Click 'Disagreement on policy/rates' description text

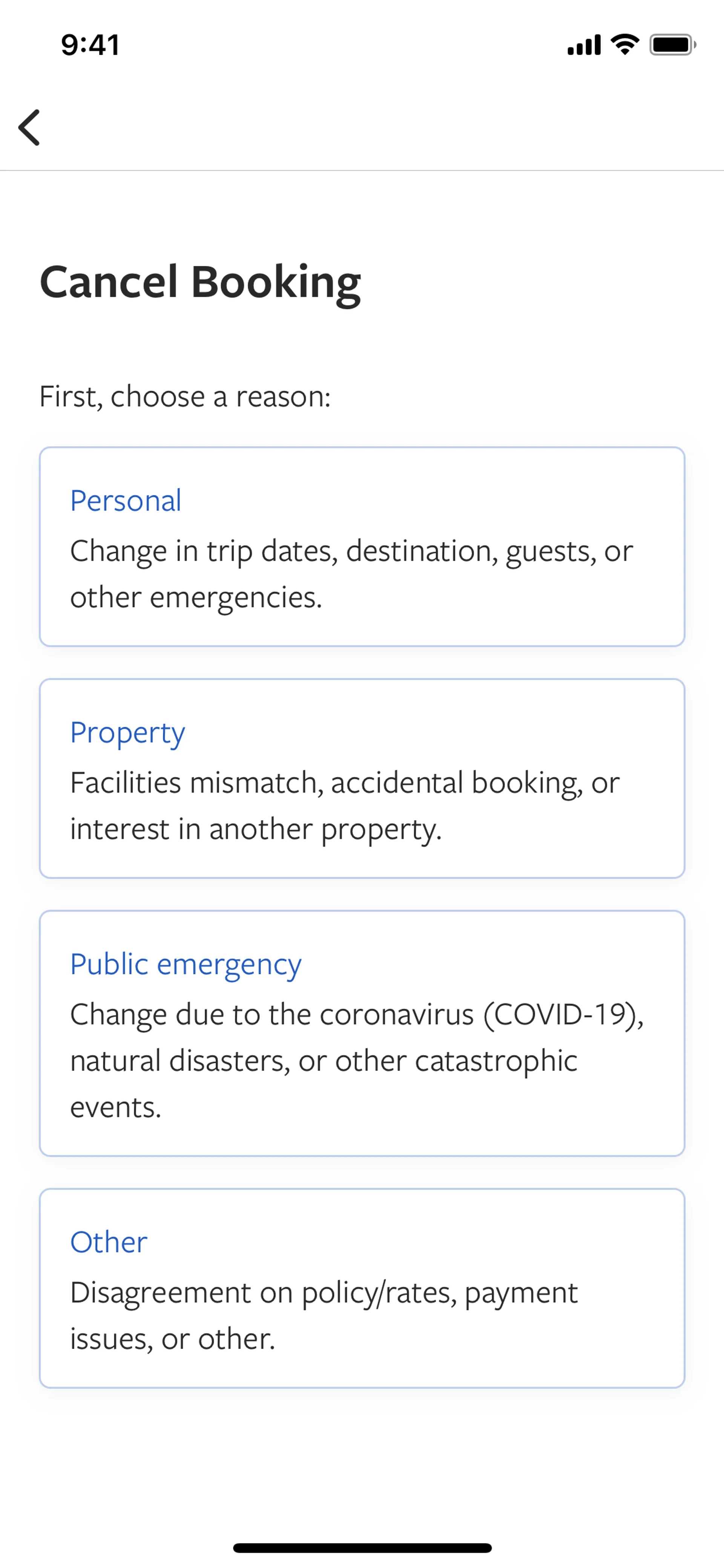click(324, 1293)
